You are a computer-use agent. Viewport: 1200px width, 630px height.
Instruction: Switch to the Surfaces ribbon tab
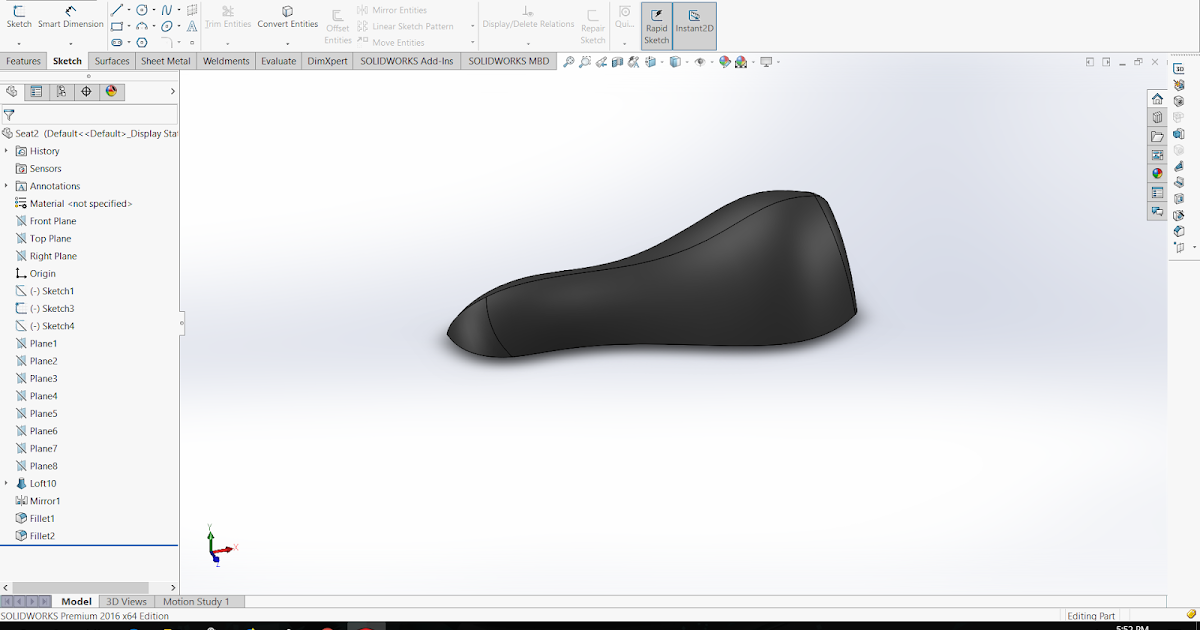[112, 61]
